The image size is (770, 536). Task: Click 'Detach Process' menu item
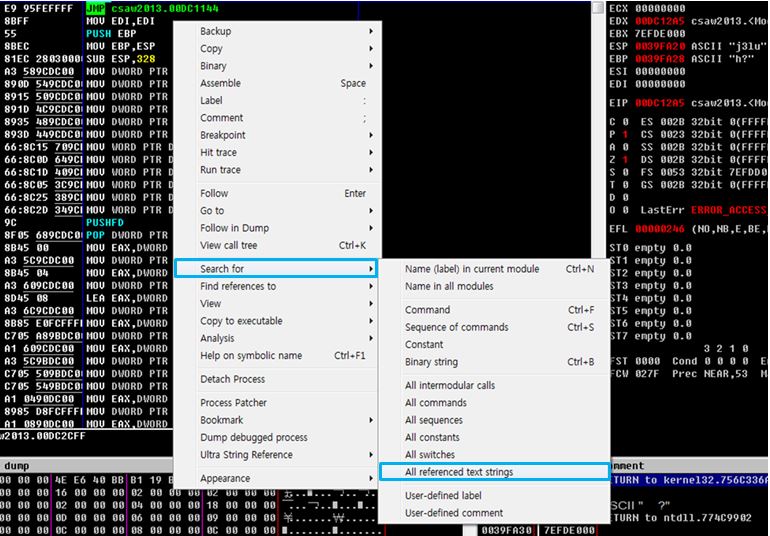click(x=232, y=379)
